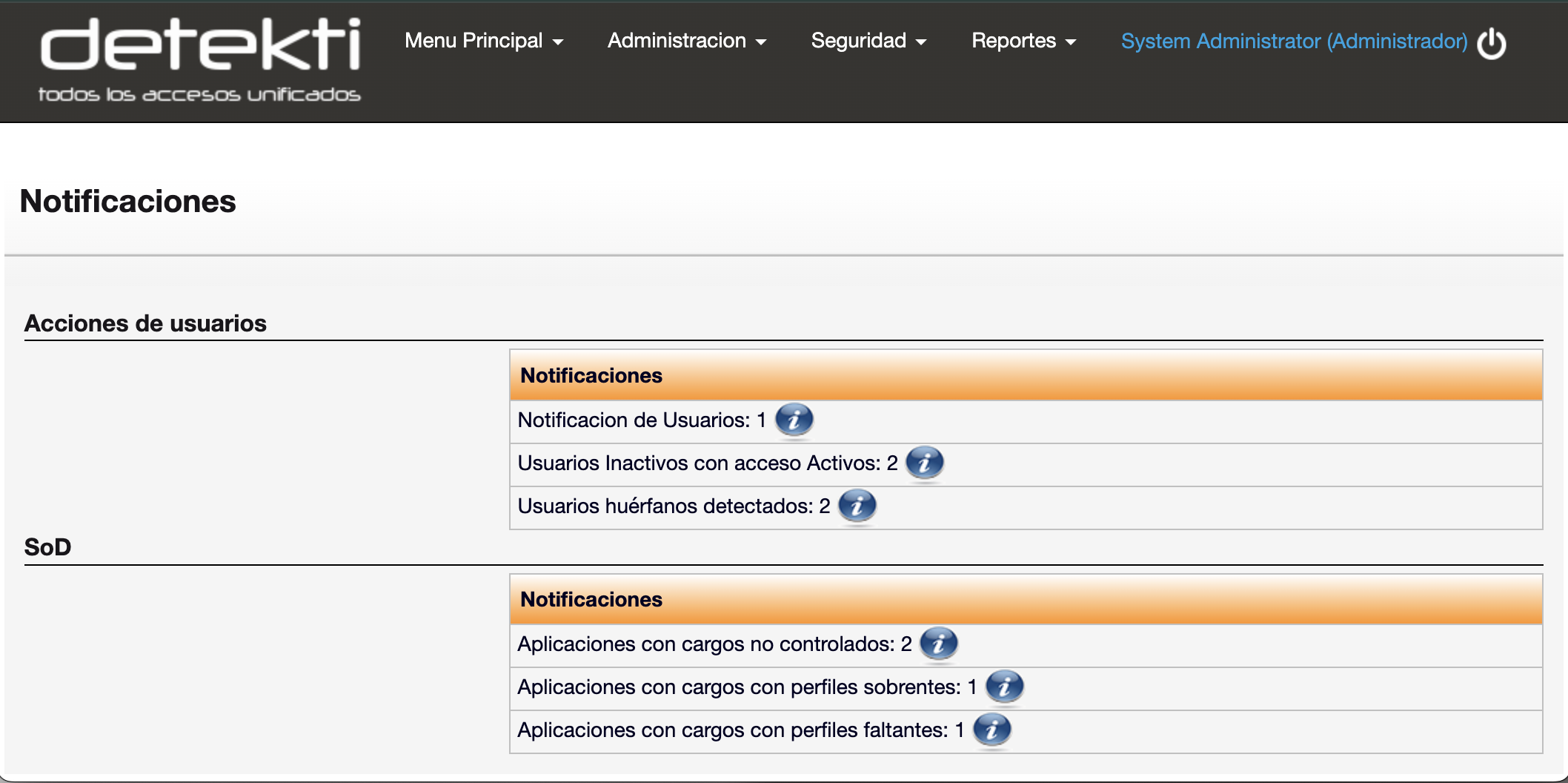This screenshot has height=783, width=1568.
Task: Select the Acciones de usuarios section heading
Action: point(146,323)
